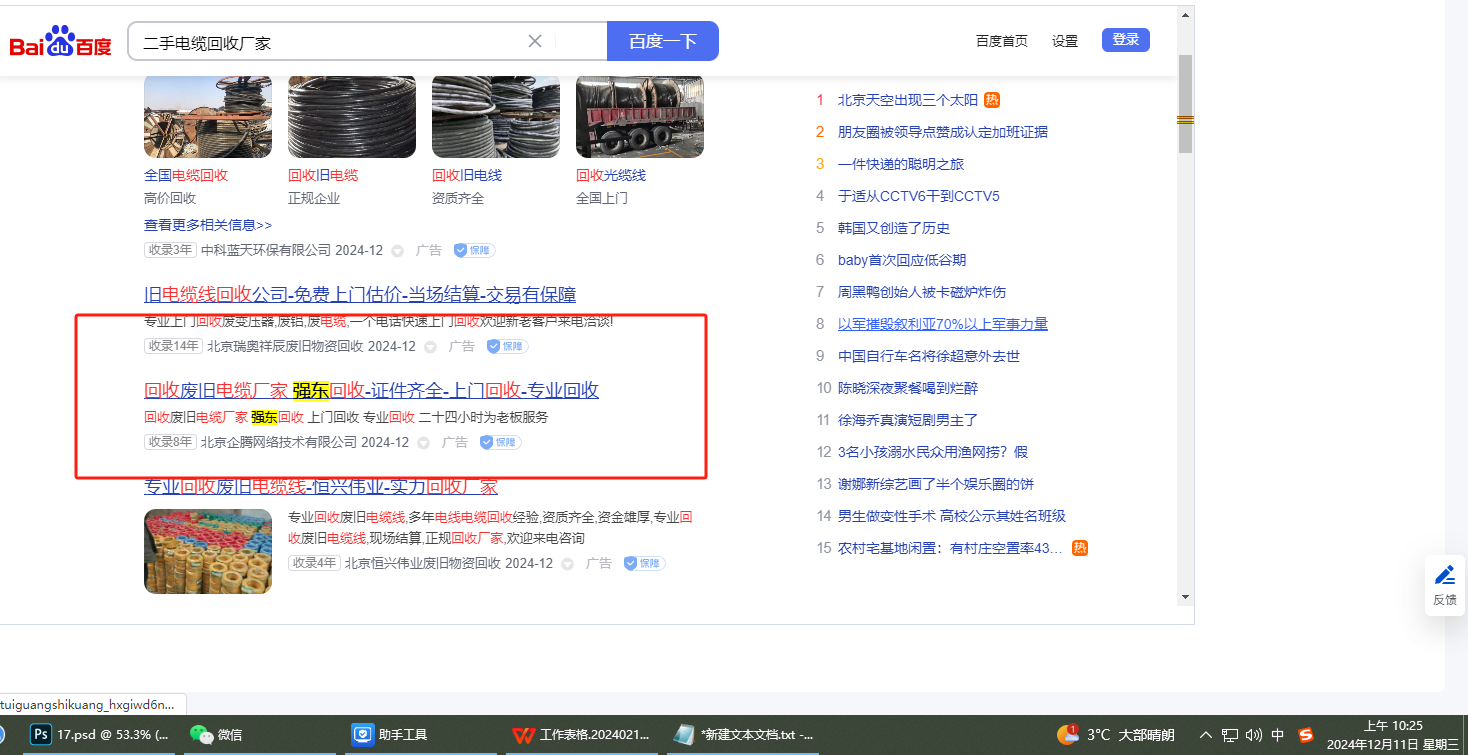Click the 全国电缆回收 caption link

(186, 175)
